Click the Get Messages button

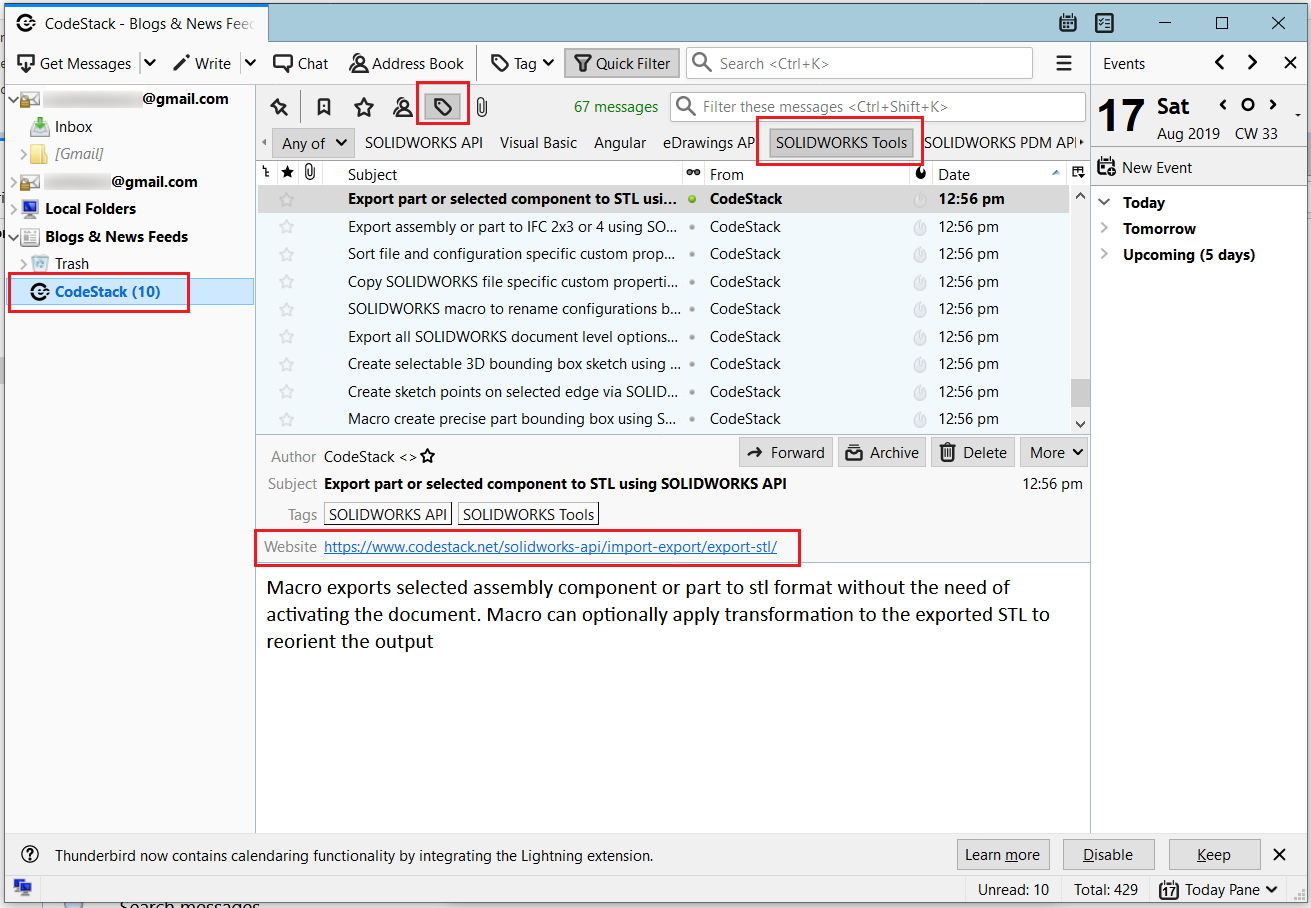pyautogui.click(x=75, y=63)
